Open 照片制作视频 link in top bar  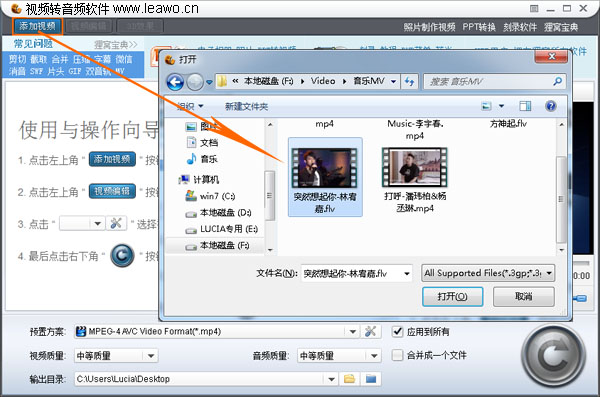pos(429,27)
